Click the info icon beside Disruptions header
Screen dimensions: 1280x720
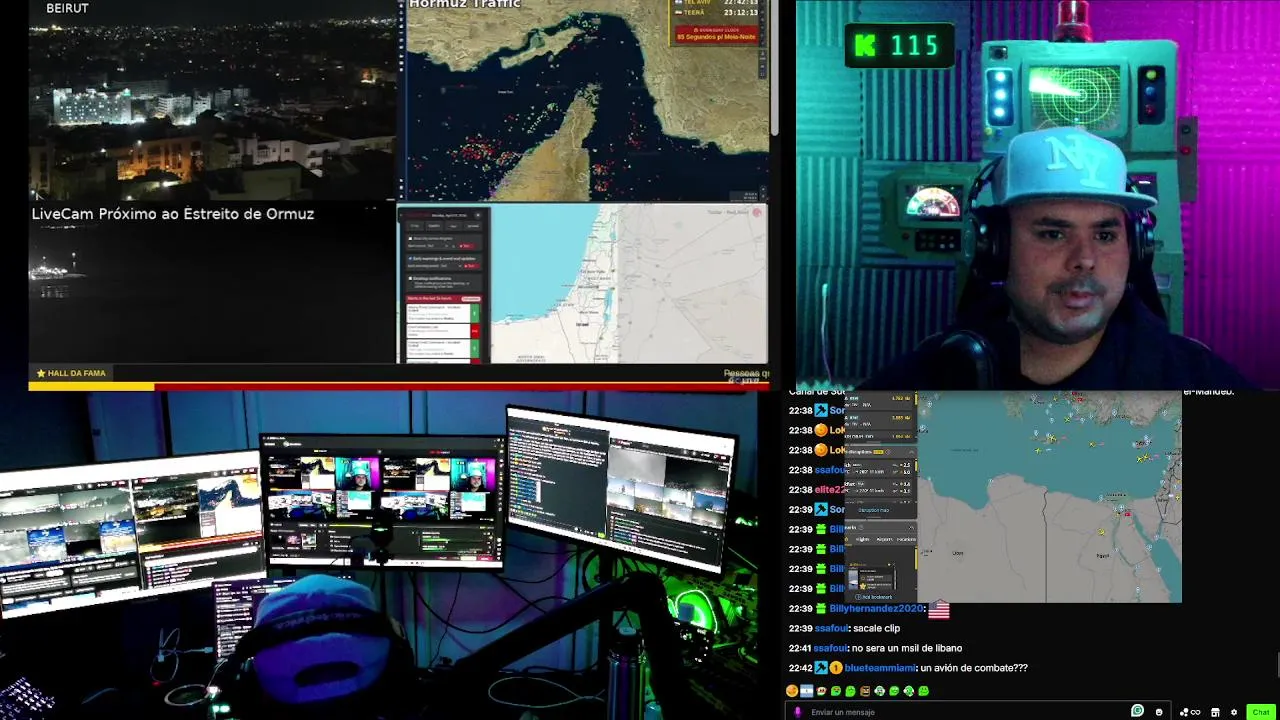tap(888, 452)
